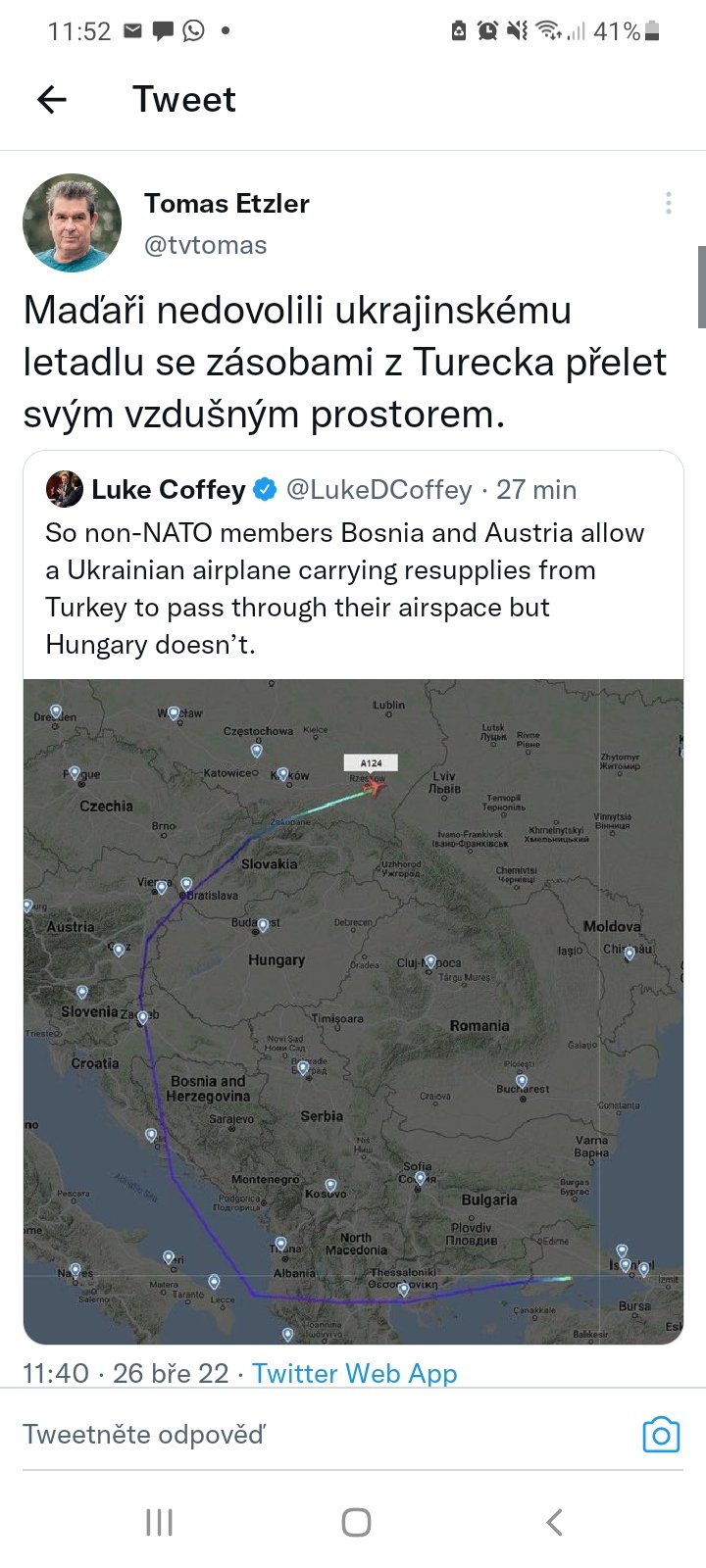The height and width of the screenshot is (1568, 706).
Task: Tap the WhatsApp notification icon in status bar
Action: pyautogui.click(x=194, y=31)
